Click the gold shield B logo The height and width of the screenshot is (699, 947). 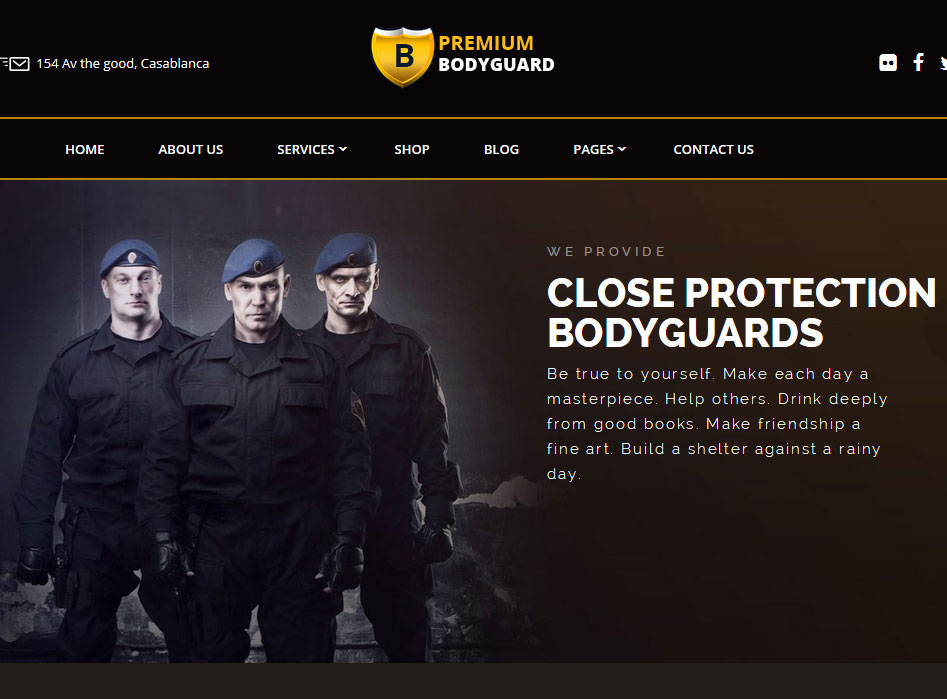tap(402, 56)
